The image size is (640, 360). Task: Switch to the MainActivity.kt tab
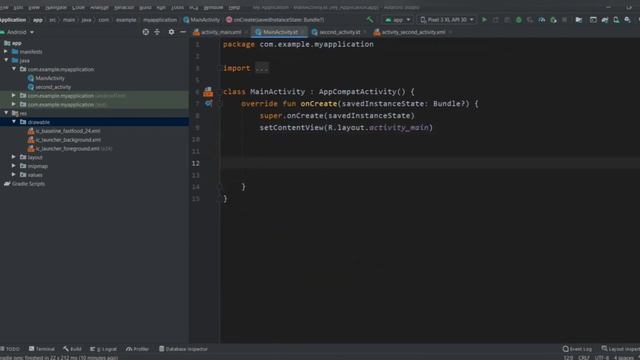click(x=280, y=32)
